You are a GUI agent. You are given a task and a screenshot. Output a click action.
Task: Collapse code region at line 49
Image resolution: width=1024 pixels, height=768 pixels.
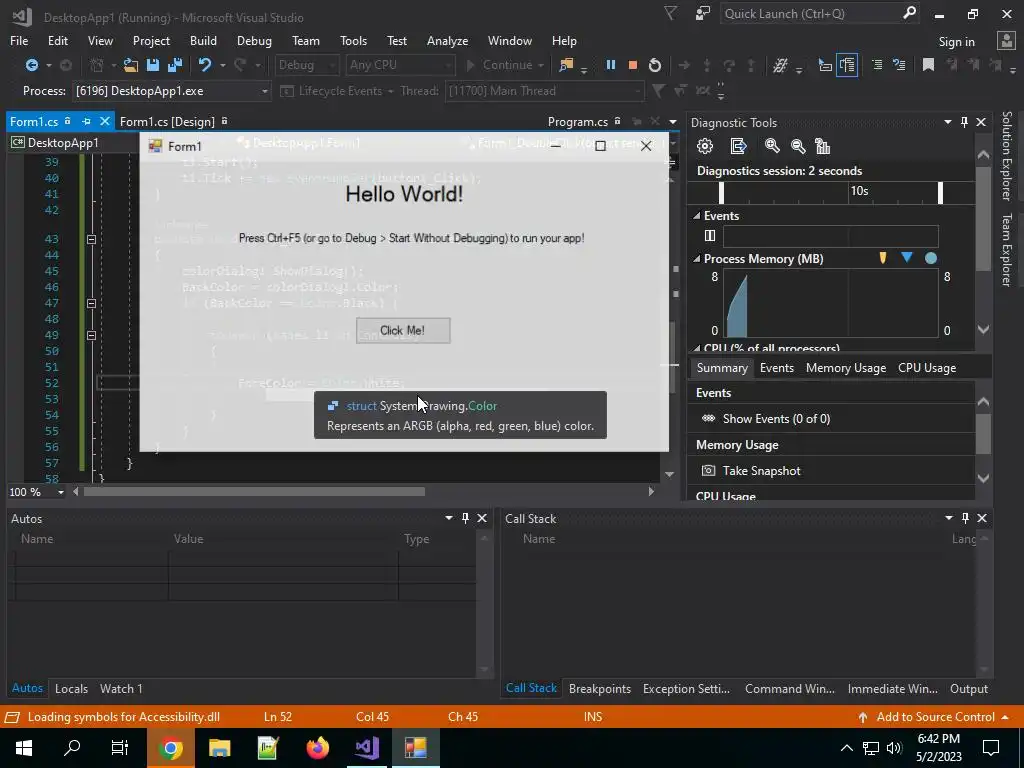point(91,336)
